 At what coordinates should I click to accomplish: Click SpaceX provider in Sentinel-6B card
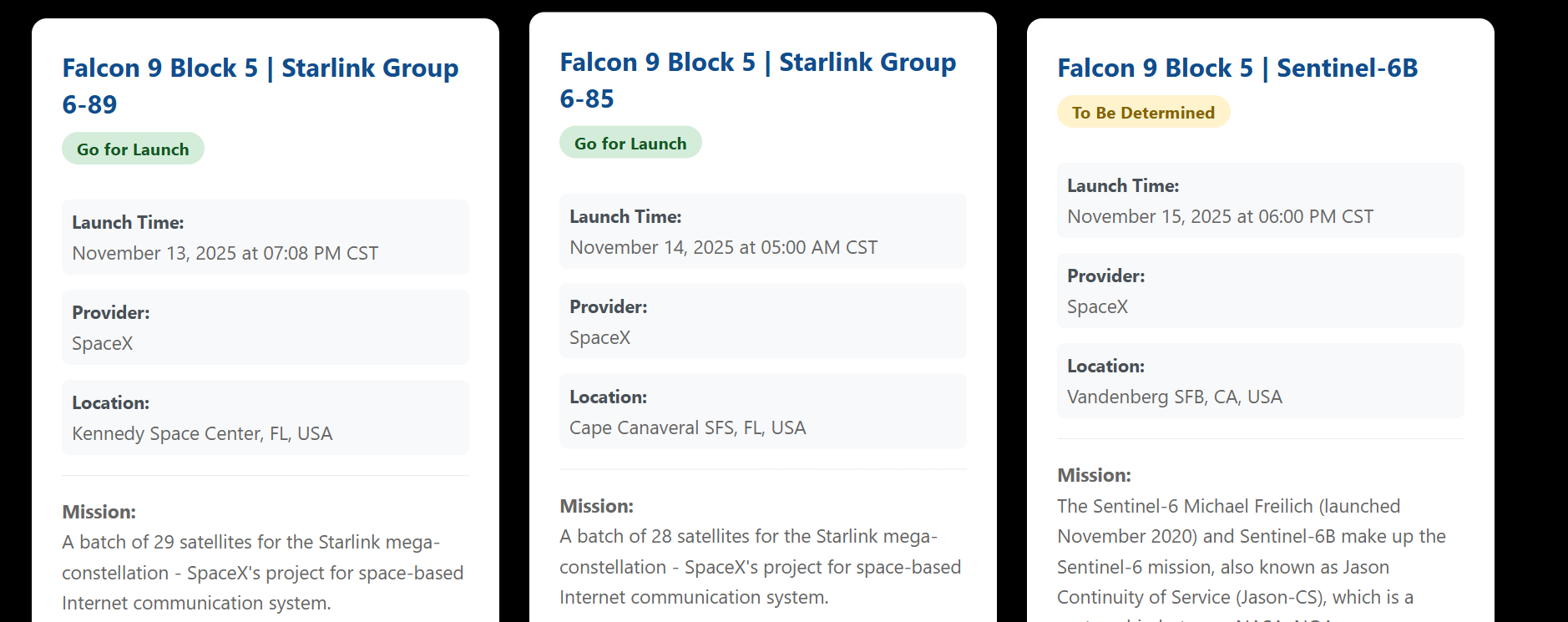coord(1097,306)
